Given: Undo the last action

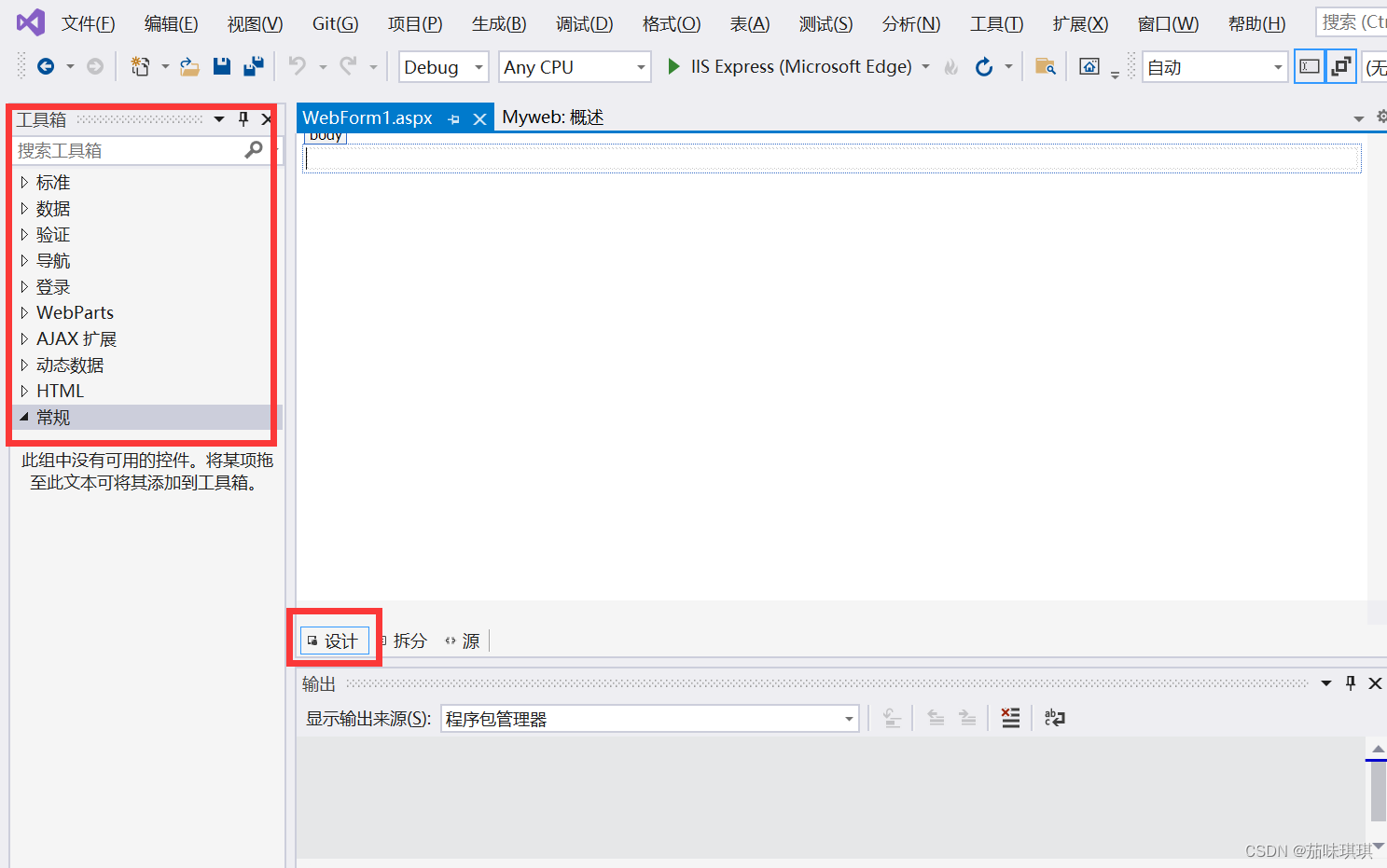Looking at the screenshot, I should coord(298,65).
